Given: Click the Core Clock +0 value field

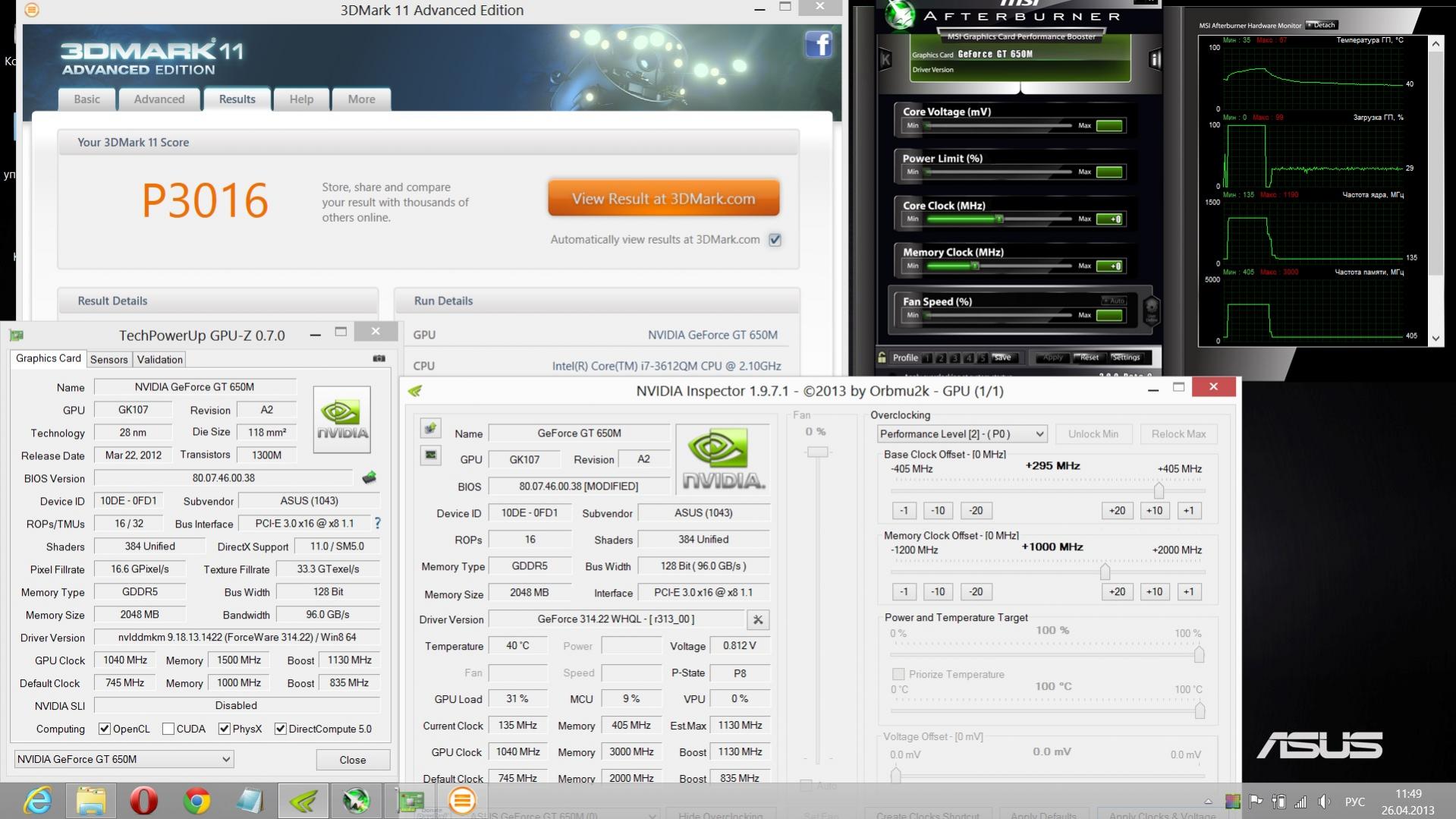Looking at the screenshot, I should click(x=1109, y=219).
